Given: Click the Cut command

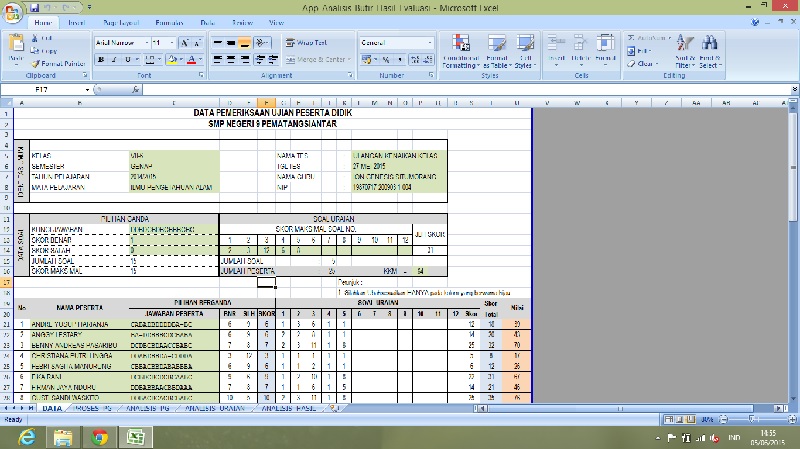Looking at the screenshot, I should coord(42,38).
